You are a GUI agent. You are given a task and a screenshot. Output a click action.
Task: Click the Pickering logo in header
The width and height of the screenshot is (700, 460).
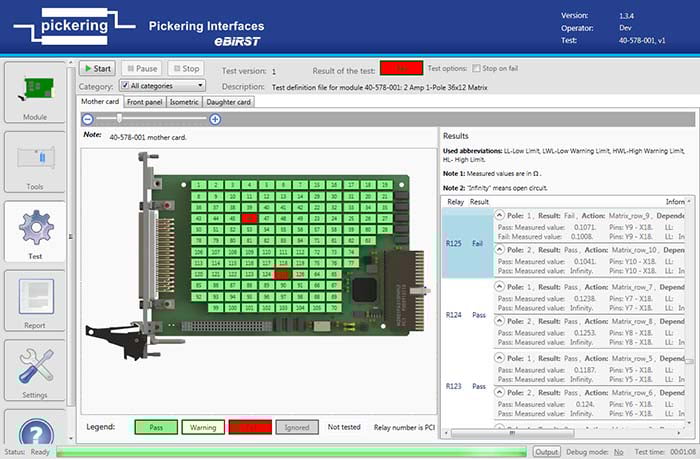click(x=74, y=27)
